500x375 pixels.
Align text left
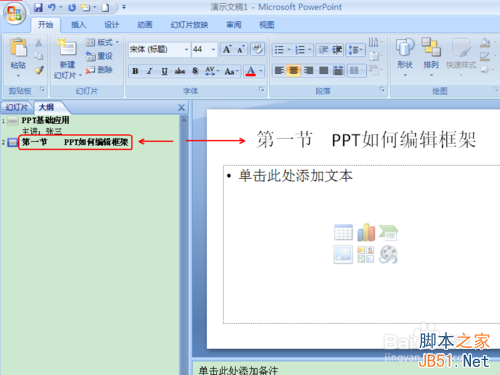[x=279, y=70]
